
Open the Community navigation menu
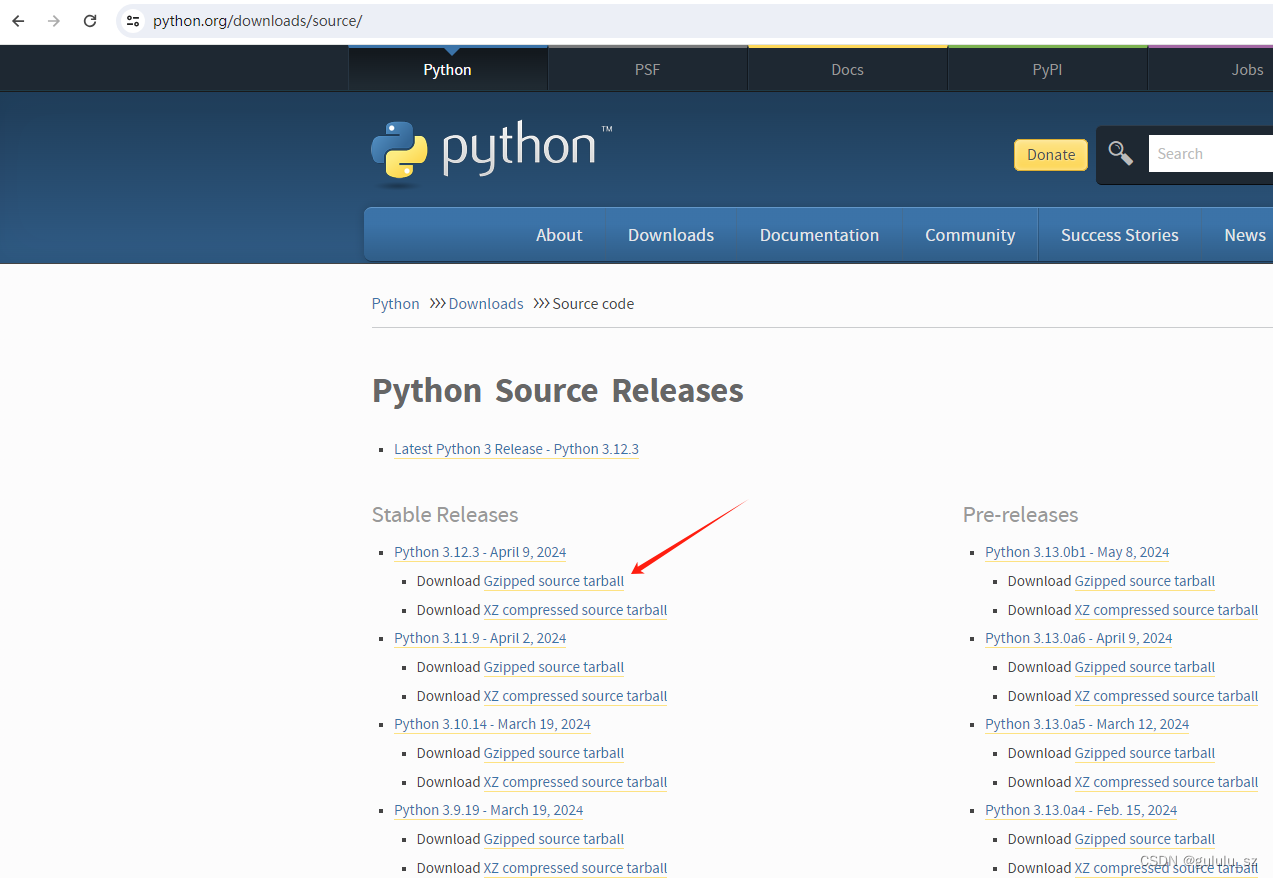point(969,234)
